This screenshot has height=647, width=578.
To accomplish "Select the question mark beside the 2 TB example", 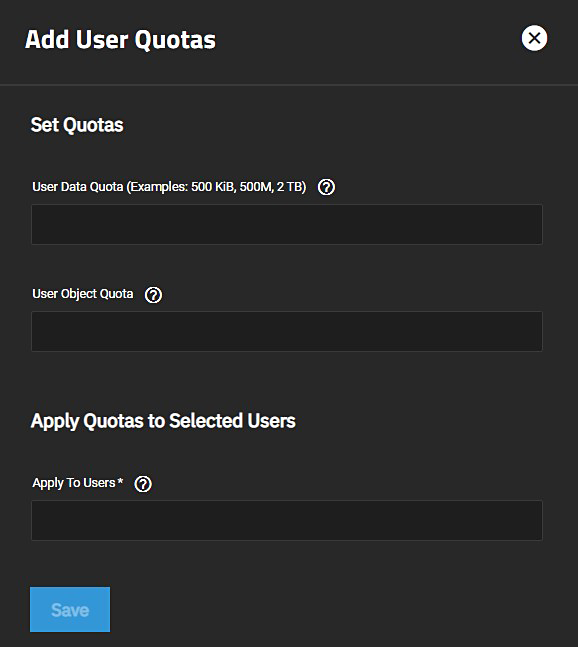I will click(x=326, y=187).
